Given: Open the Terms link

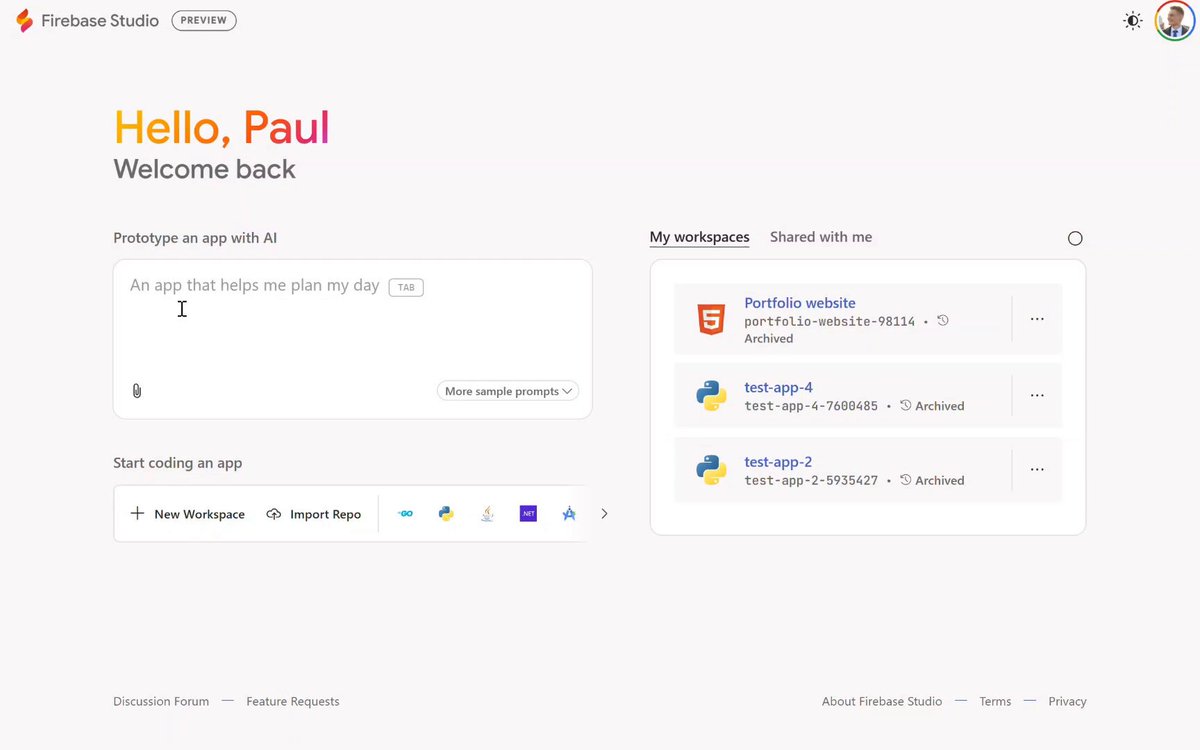Looking at the screenshot, I should tap(995, 701).
